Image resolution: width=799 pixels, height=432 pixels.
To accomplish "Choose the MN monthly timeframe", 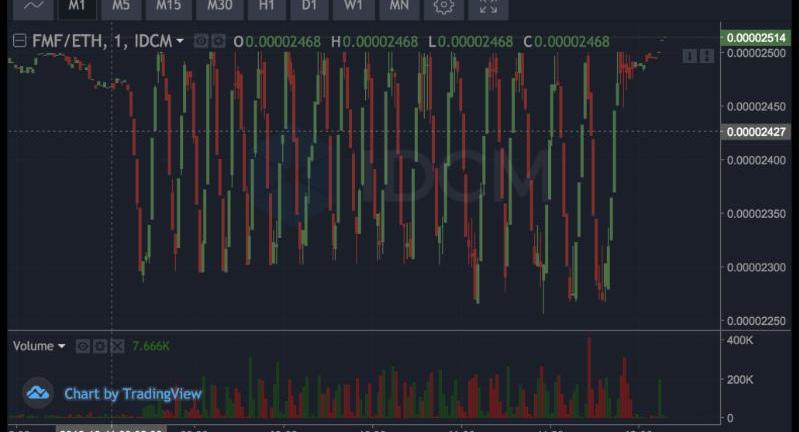I will tap(398, 6).
